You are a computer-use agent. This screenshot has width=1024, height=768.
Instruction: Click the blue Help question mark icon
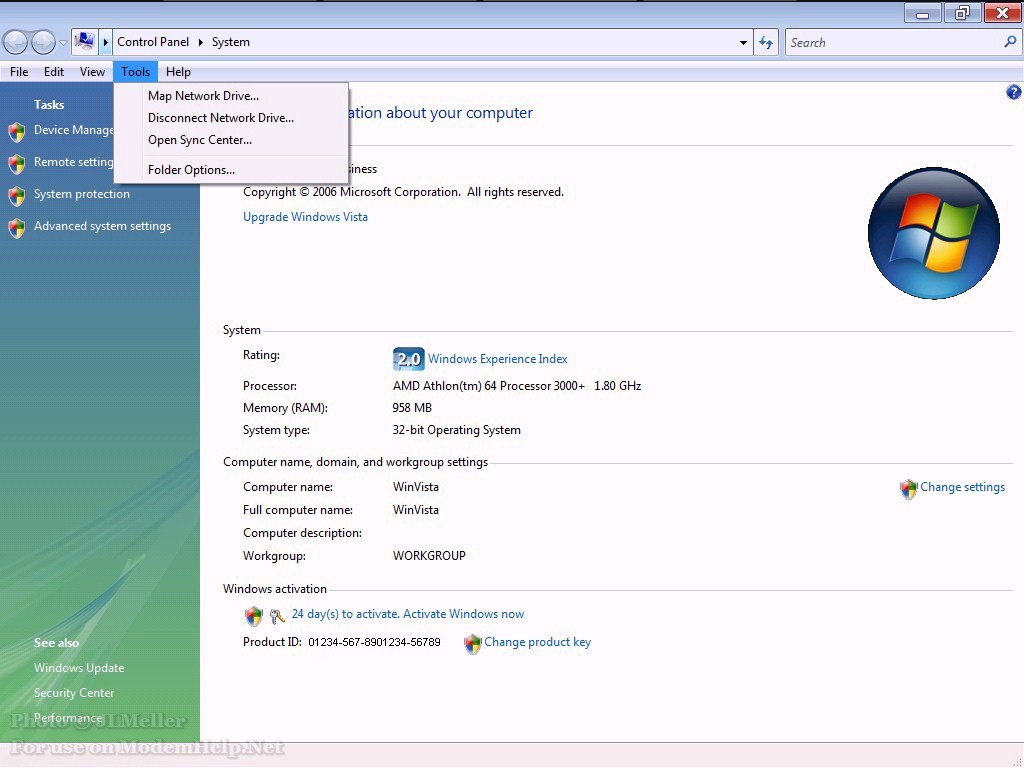point(1014,92)
